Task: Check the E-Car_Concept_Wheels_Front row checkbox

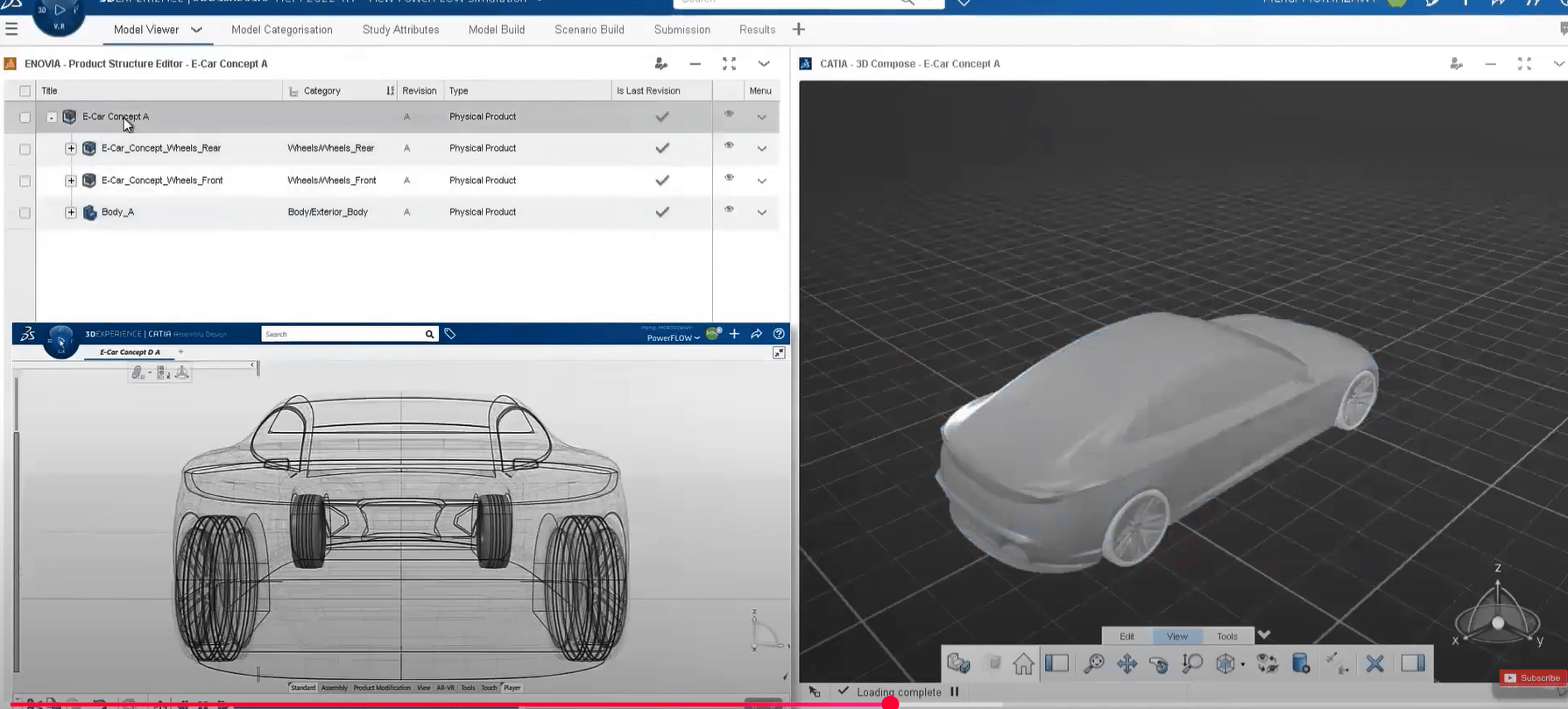Action: tap(25, 181)
